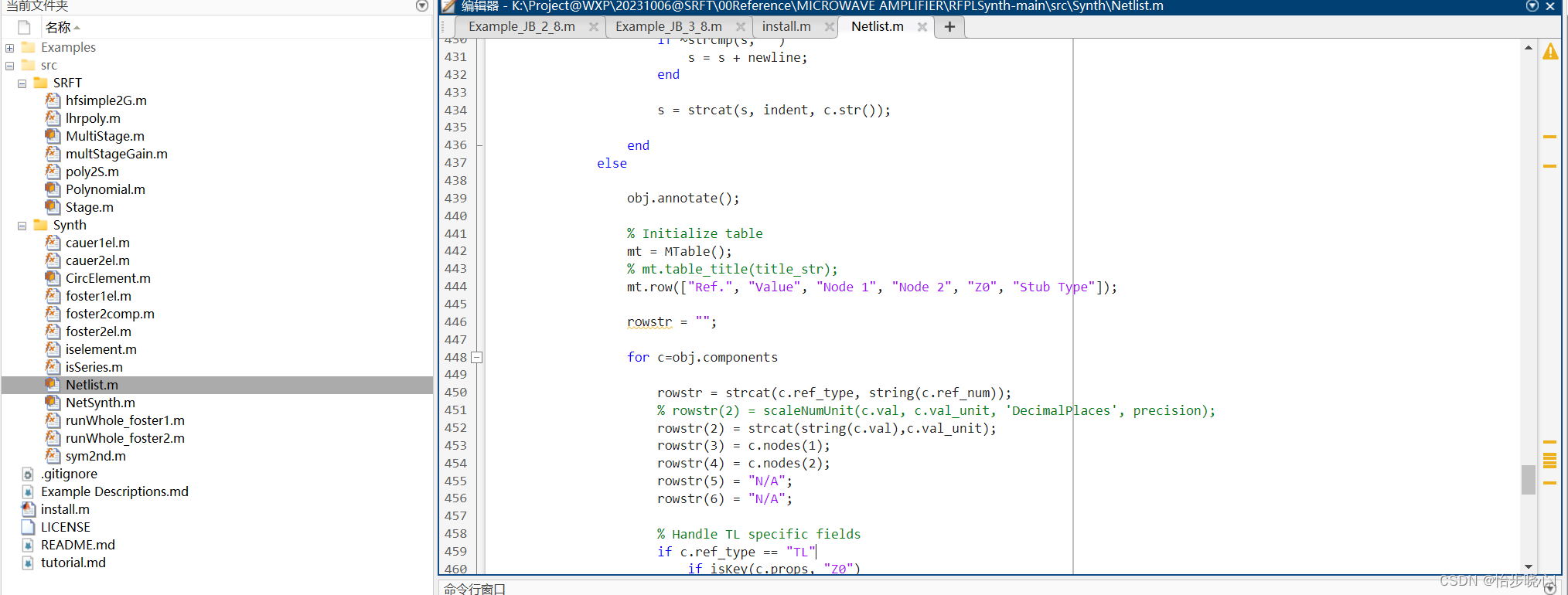The height and width of the screenshot is (595, 1568).
Task: Click the foster1el.m file icon
Action: pos(53,296)
